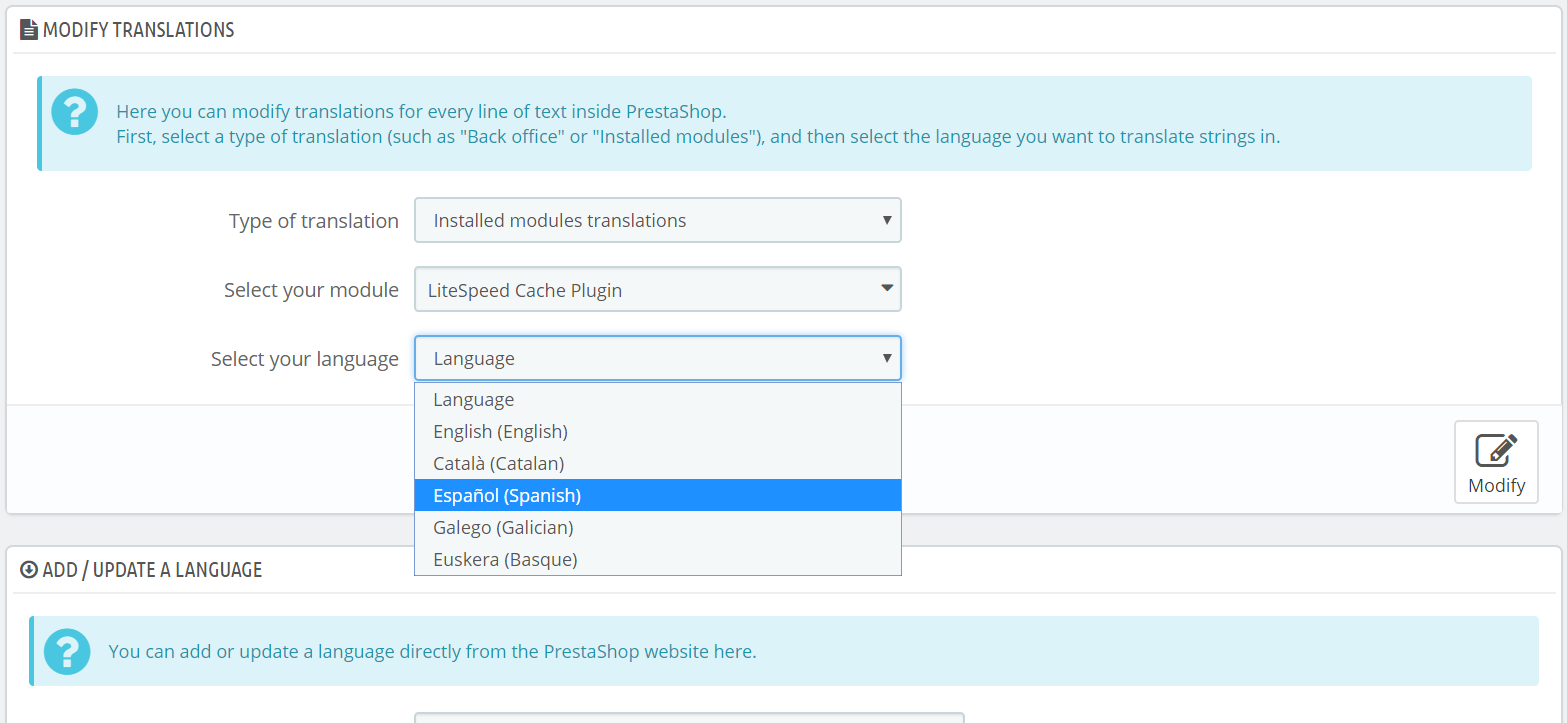This screenshot has width=1567, height=723.
Task: Click the partially visible field below Add/Update language
Action: [689, 717]
